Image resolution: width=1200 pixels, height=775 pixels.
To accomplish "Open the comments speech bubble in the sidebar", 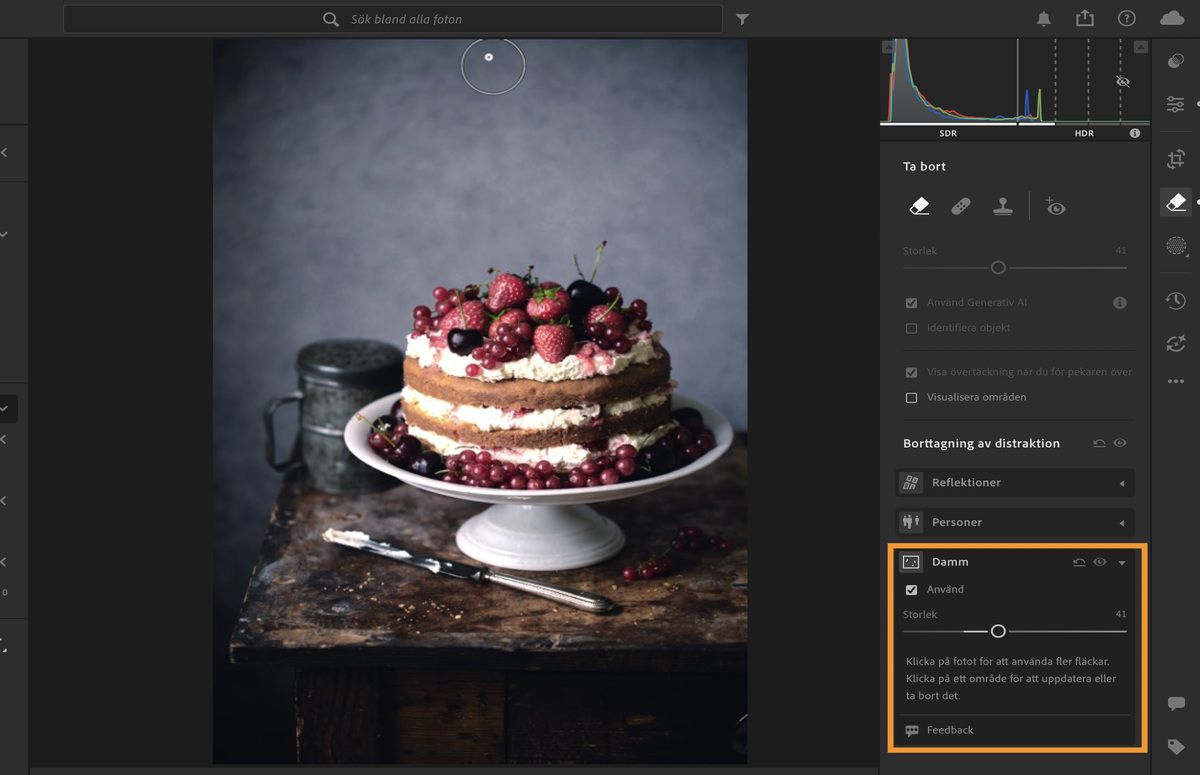I will [1176, 704].
